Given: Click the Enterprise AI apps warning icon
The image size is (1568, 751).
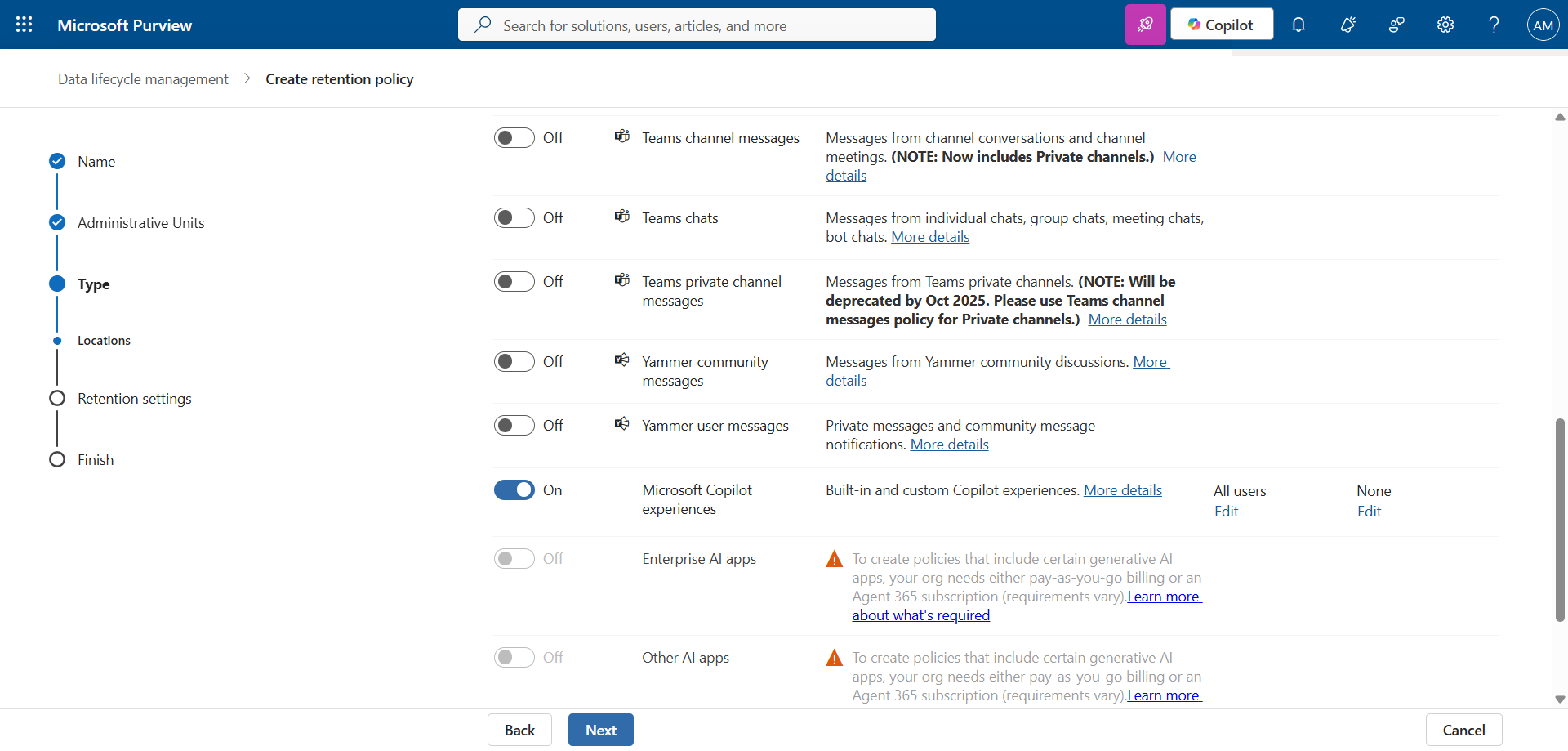Looking at the screenshot, I should click(834, 559).
